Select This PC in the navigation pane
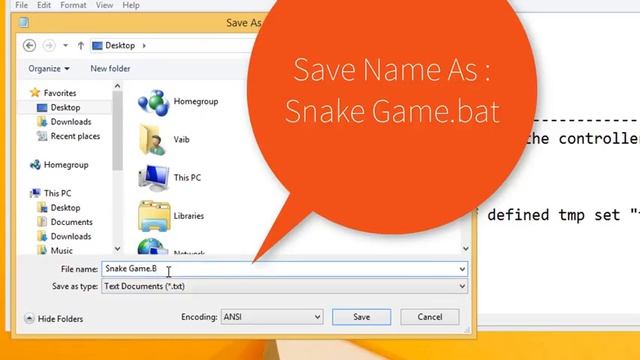Screen dimensions: 640x360 pos(58,193)
